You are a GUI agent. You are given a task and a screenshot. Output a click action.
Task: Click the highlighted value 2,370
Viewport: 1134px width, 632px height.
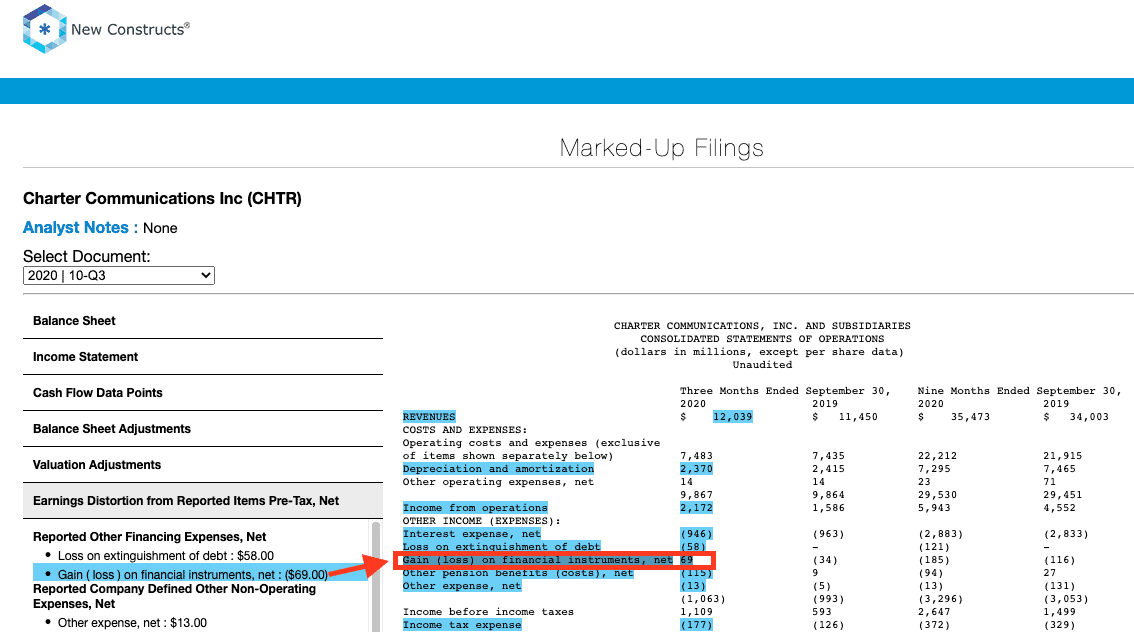(x=696, y=469)
